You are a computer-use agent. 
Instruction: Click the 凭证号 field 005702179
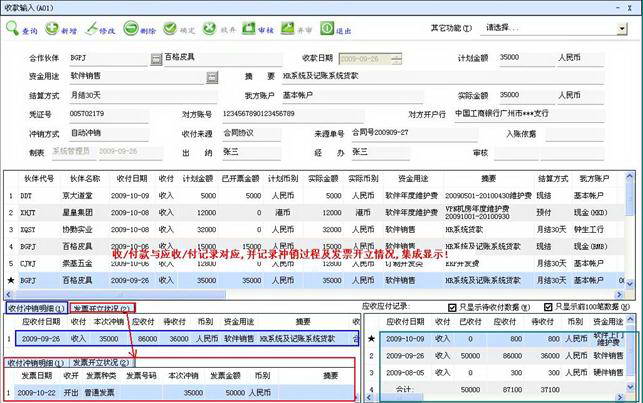coord(108,114)
